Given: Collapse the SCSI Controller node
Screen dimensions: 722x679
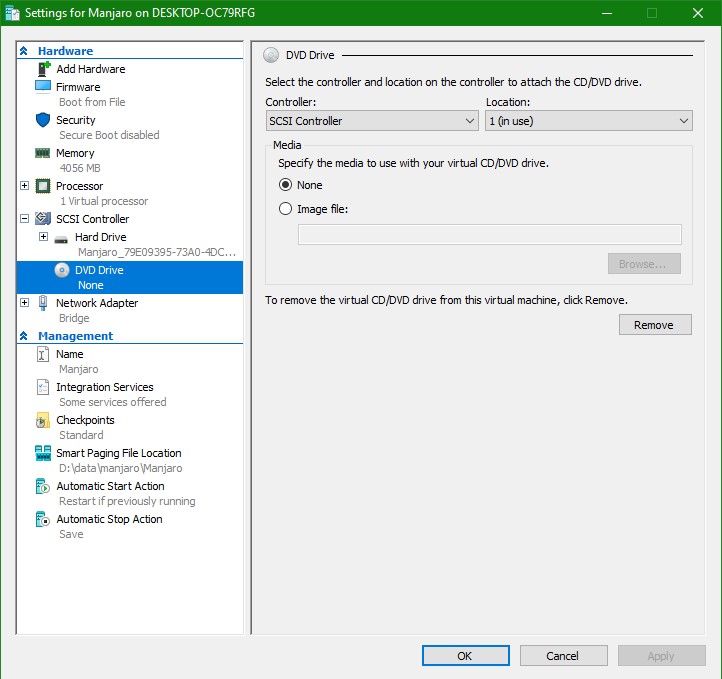Looking at the screenshot, I should click(25, 219).
